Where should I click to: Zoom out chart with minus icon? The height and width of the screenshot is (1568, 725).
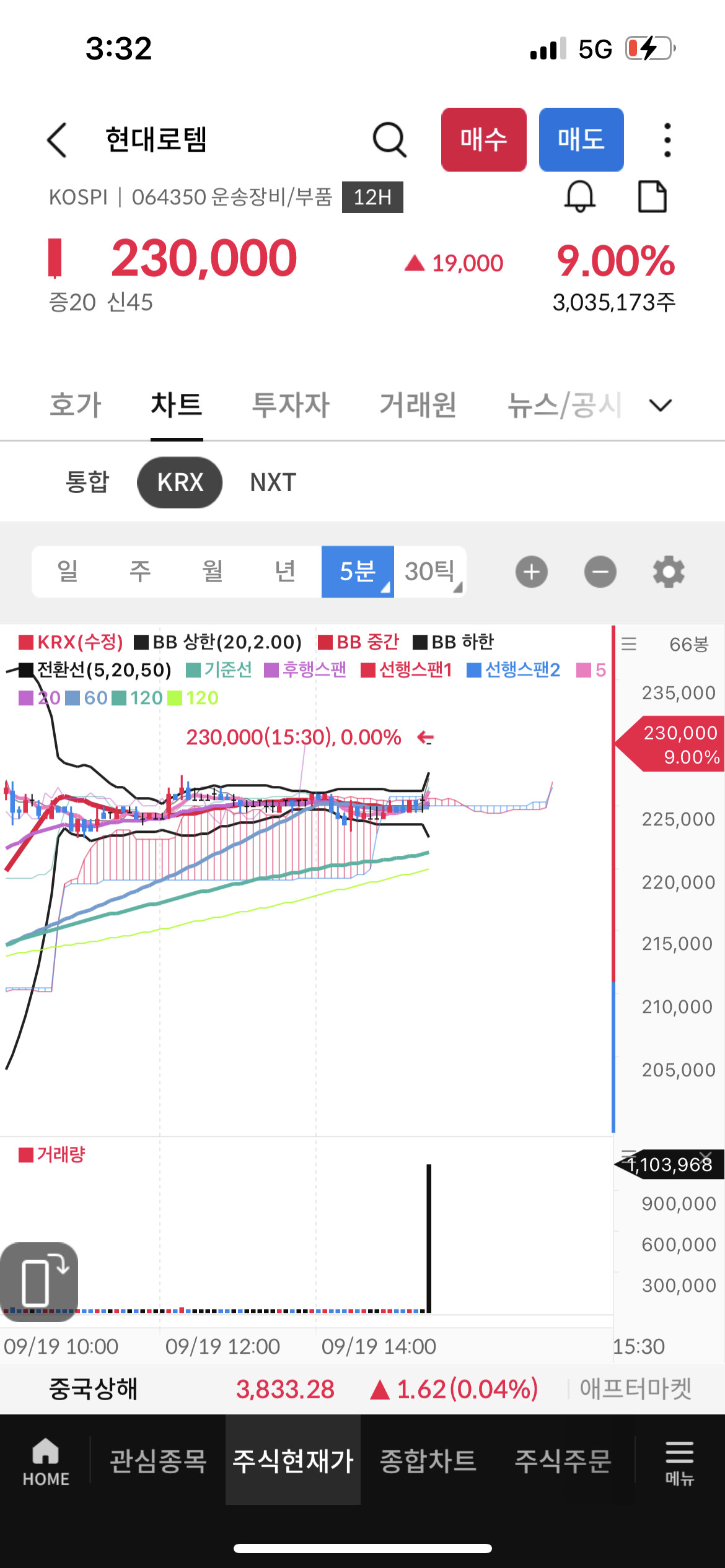(x=600, y=572)
